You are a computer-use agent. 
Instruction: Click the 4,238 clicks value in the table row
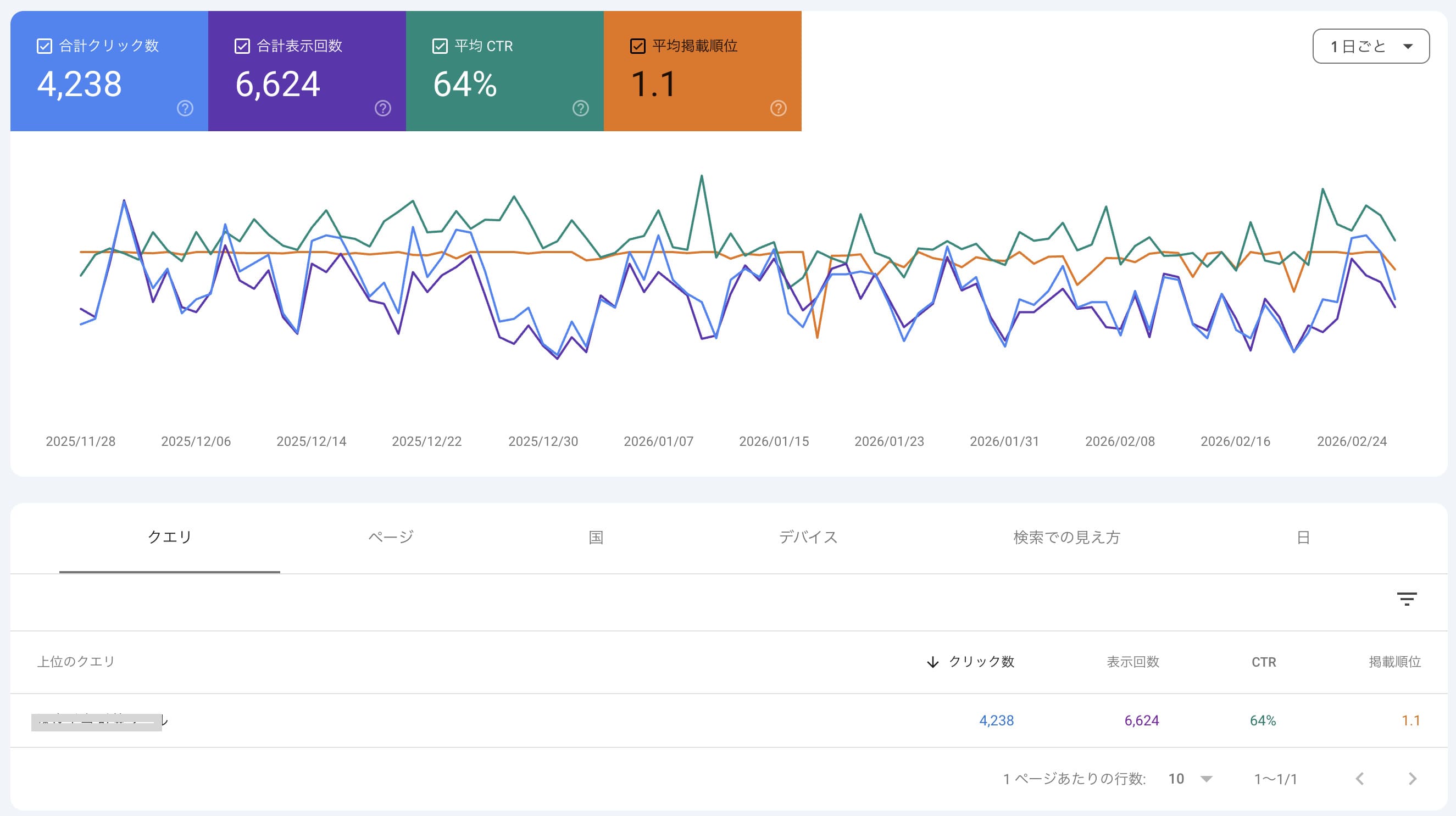coord(997,720)
